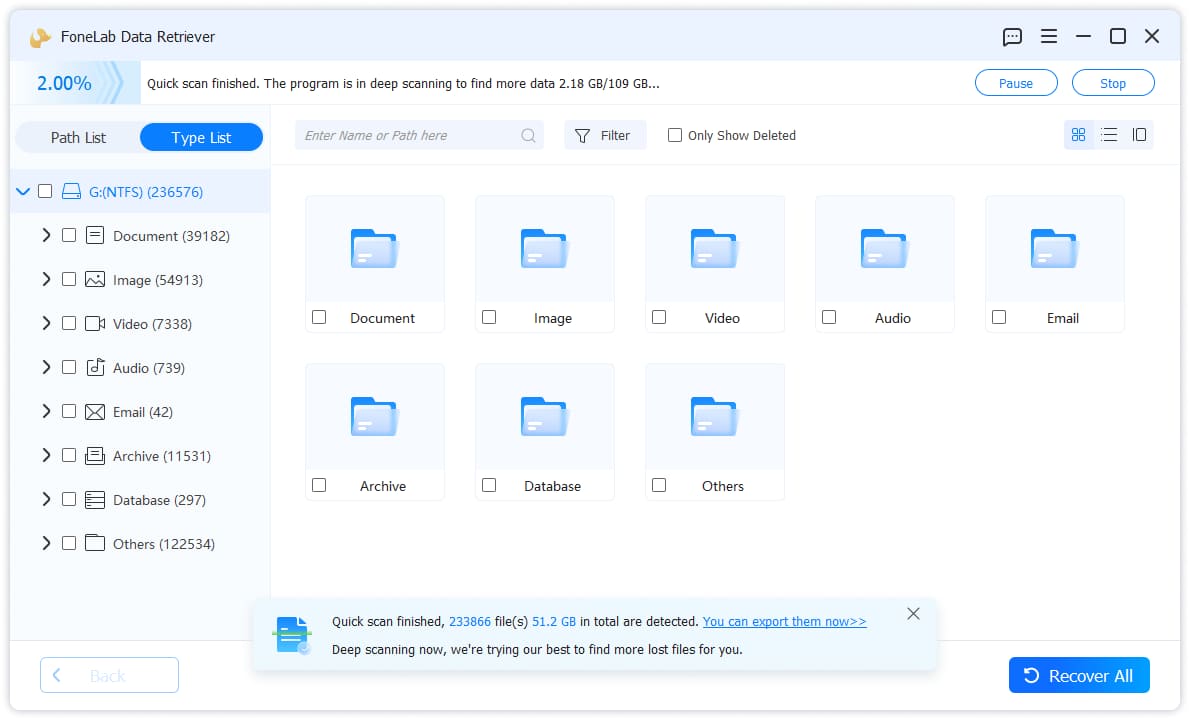Check the Video folder checkbox in grid

tap(659, 317)
